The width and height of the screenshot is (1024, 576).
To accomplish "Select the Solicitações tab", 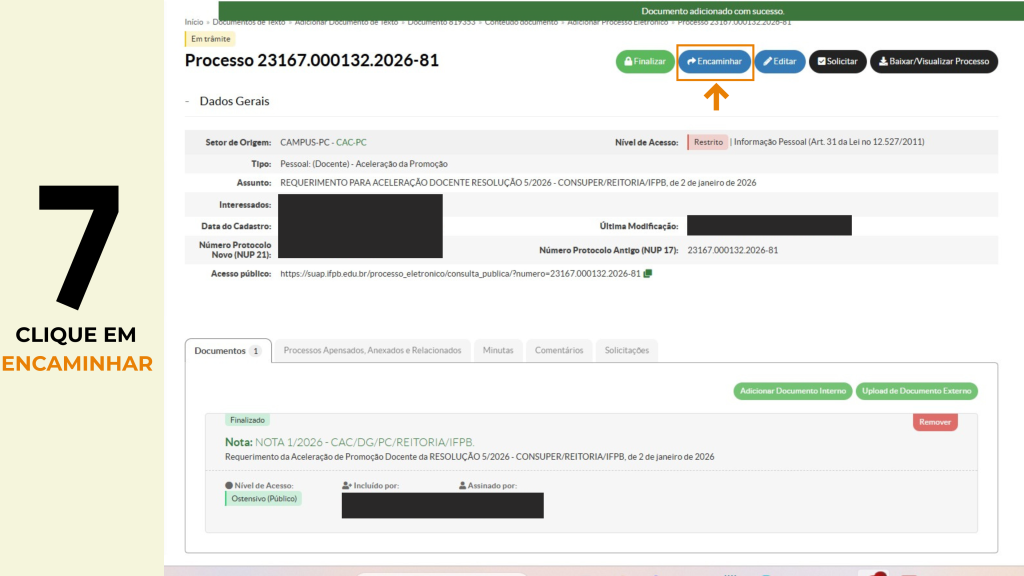I will (626, 350).
